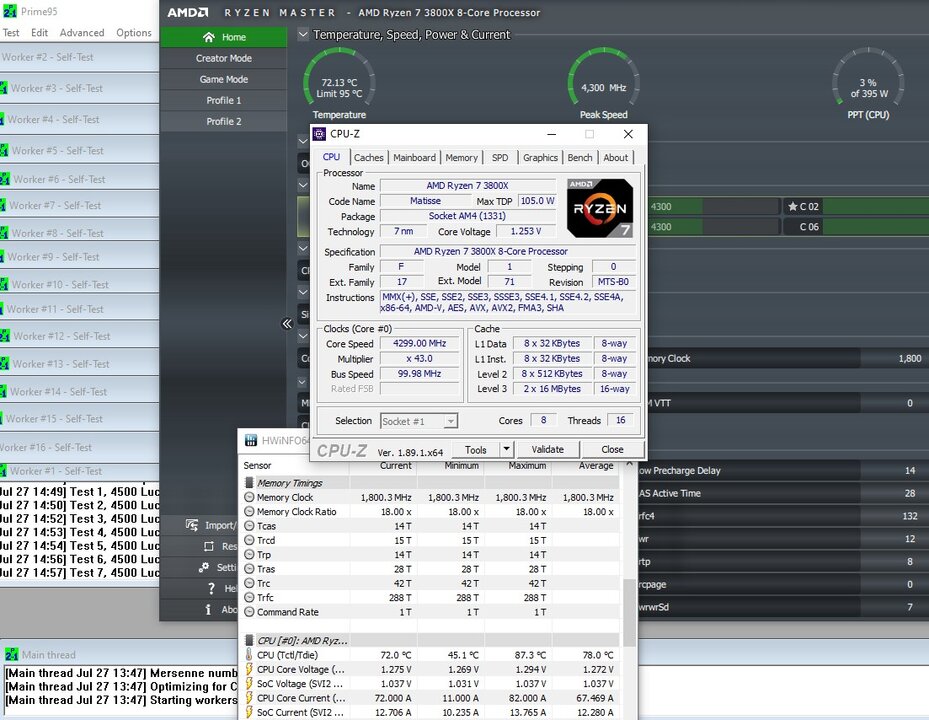Click the About info icon in Ryzen Master
The height and width of the screenshot is (720, 929).
pos(208,609)
